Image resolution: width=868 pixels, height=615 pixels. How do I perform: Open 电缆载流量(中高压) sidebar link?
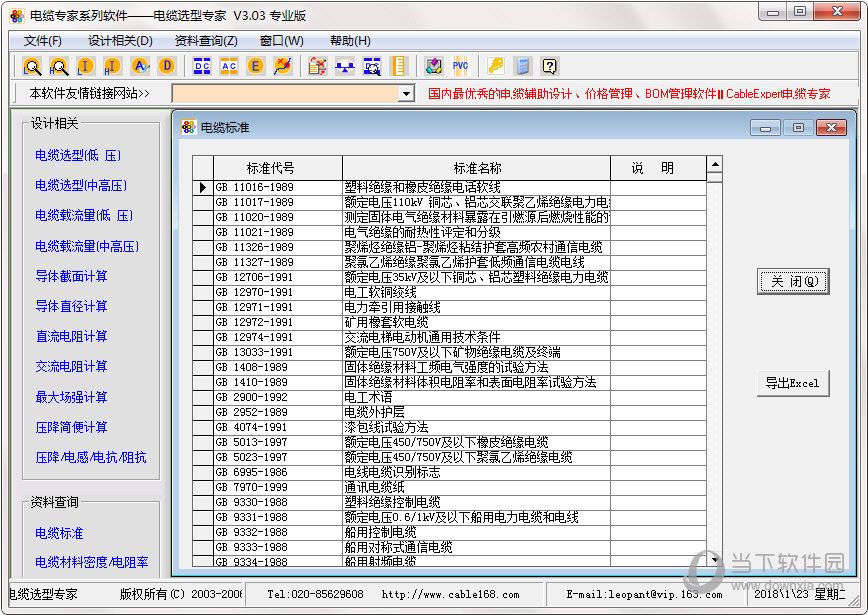click(x=87, y=246)
